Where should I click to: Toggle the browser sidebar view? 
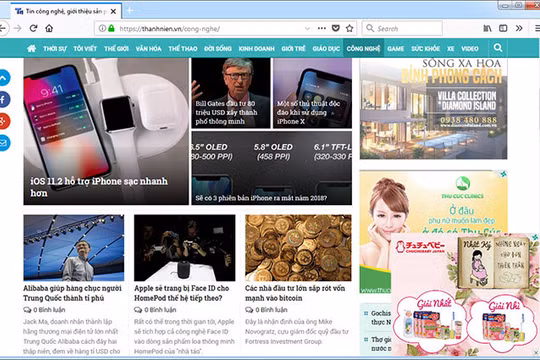click(503, 28)
